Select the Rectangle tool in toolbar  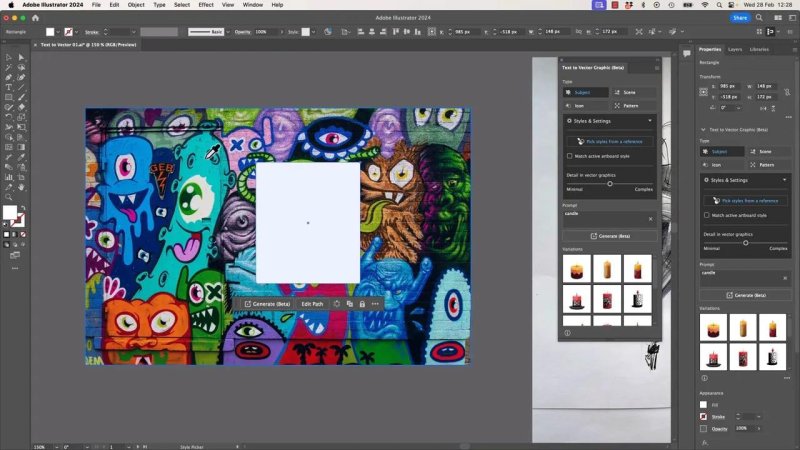point(9,97)
